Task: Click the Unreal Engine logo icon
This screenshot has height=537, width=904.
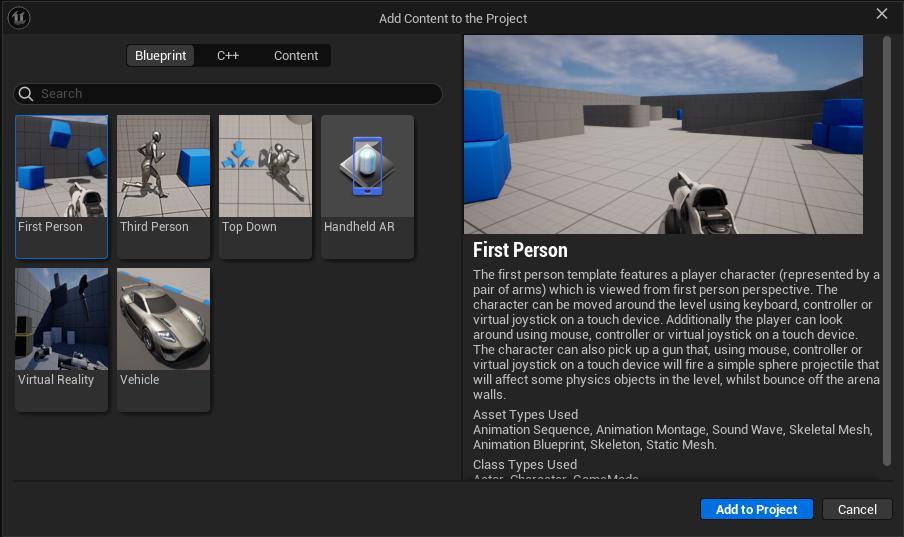Action: [x=19, y=18]
